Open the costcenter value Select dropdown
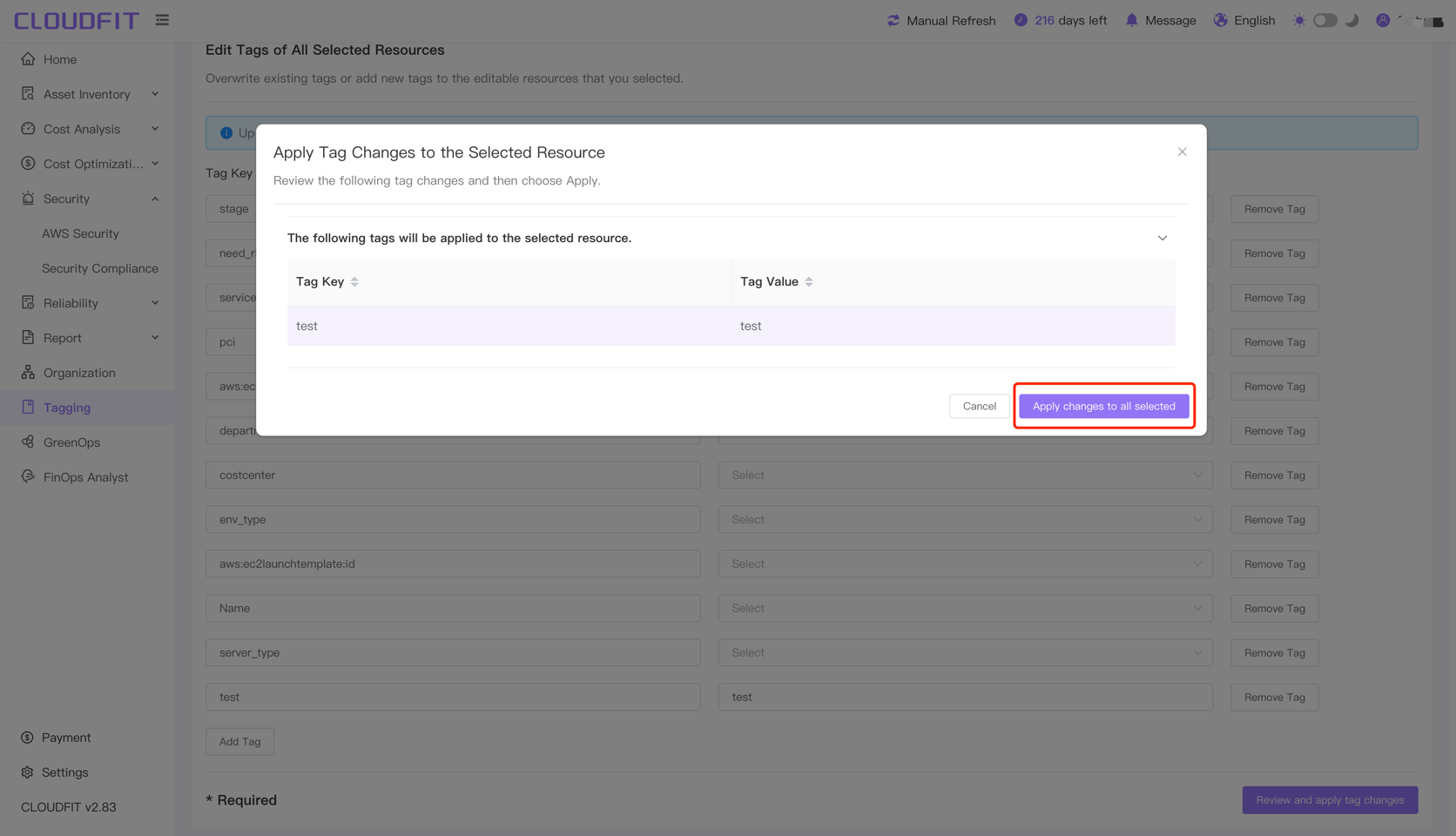1456x836 pixels. (966, 475)
